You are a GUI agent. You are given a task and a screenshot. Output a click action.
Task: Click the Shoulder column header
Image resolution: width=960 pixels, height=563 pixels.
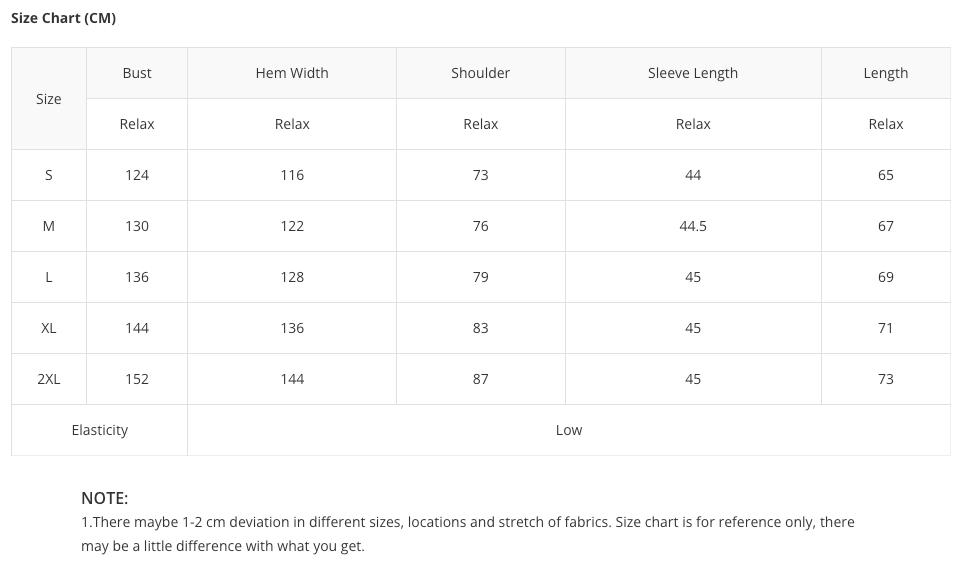(481, 73)
